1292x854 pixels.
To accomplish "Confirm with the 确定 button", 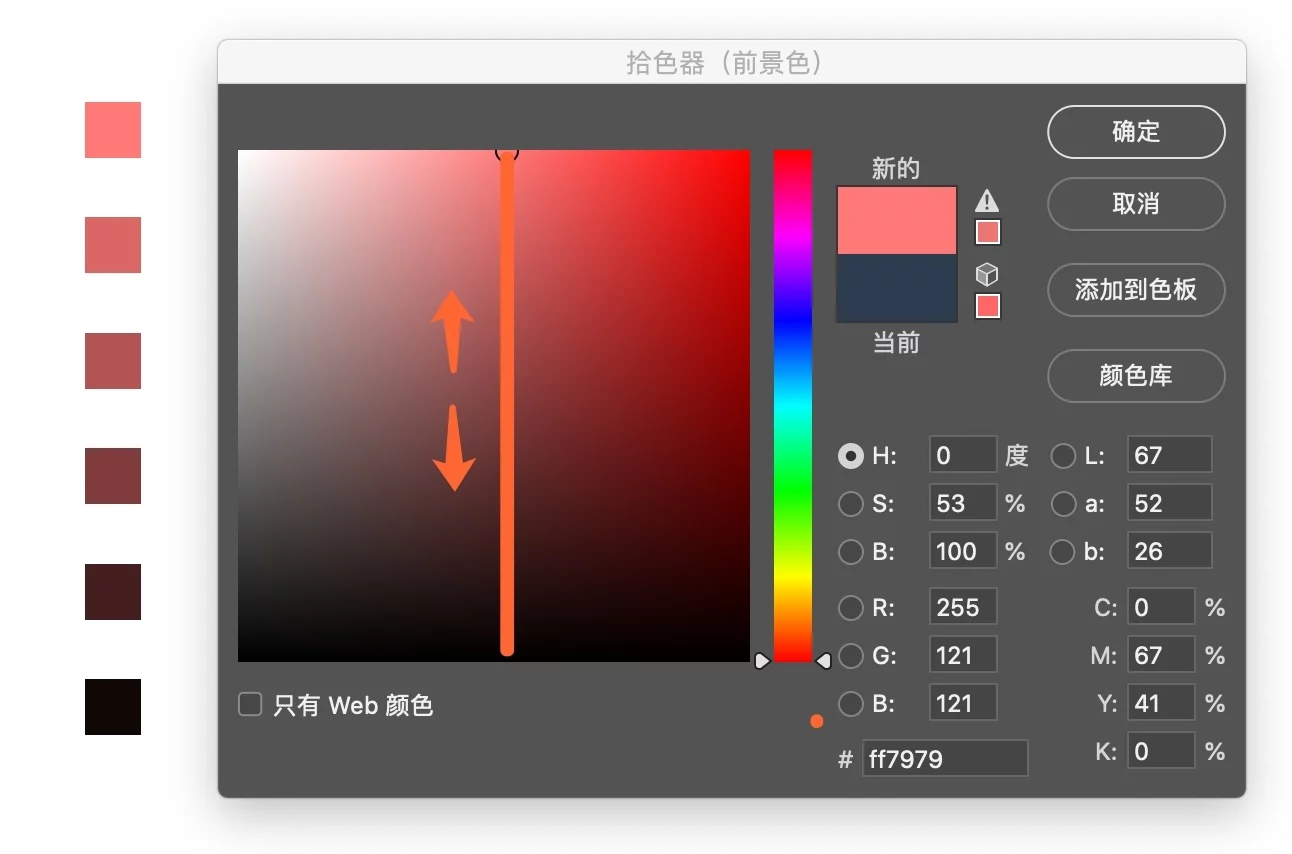I will (x=1136, y=132).
